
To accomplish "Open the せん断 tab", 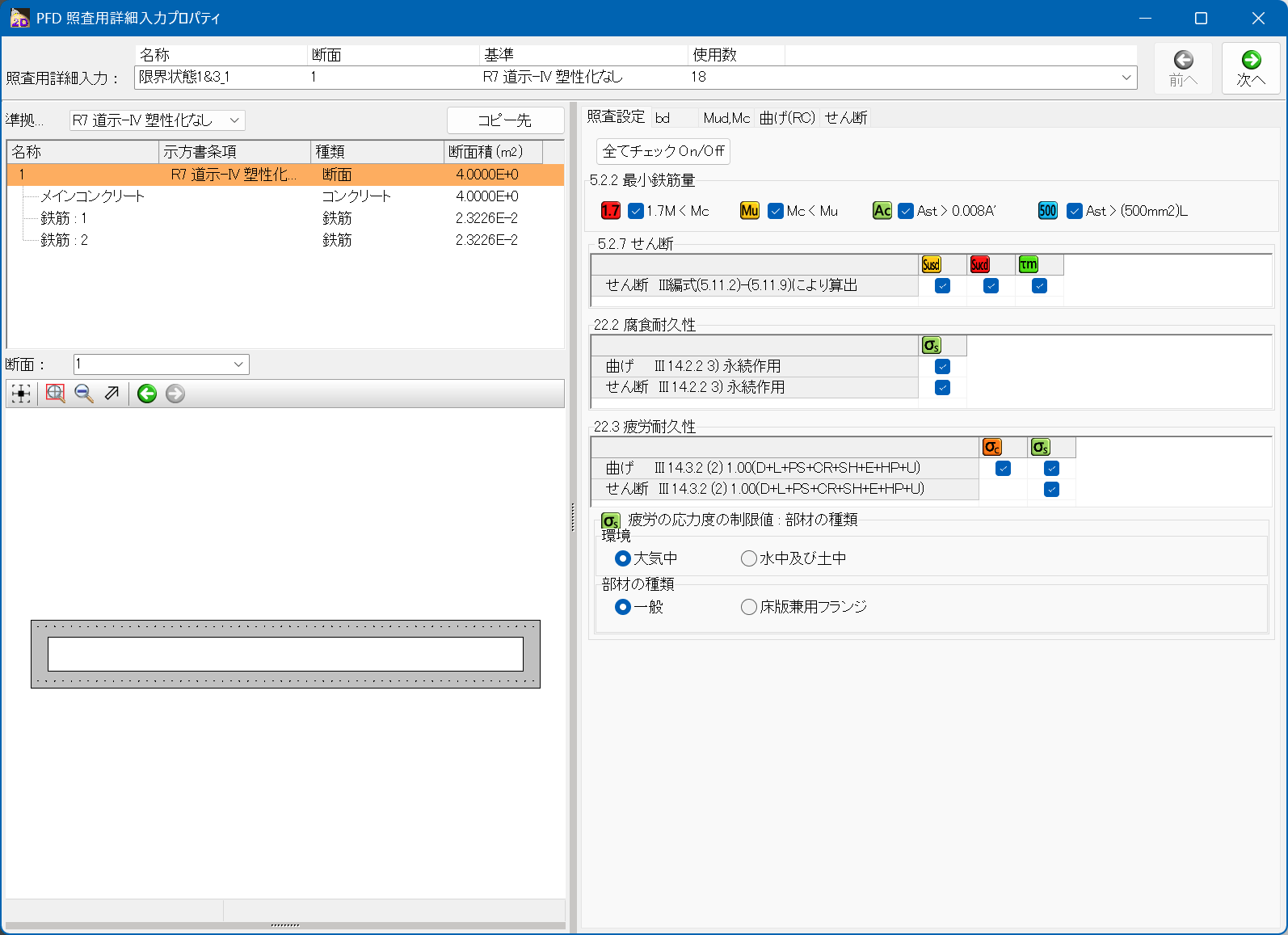I will [x=845, y=118].
